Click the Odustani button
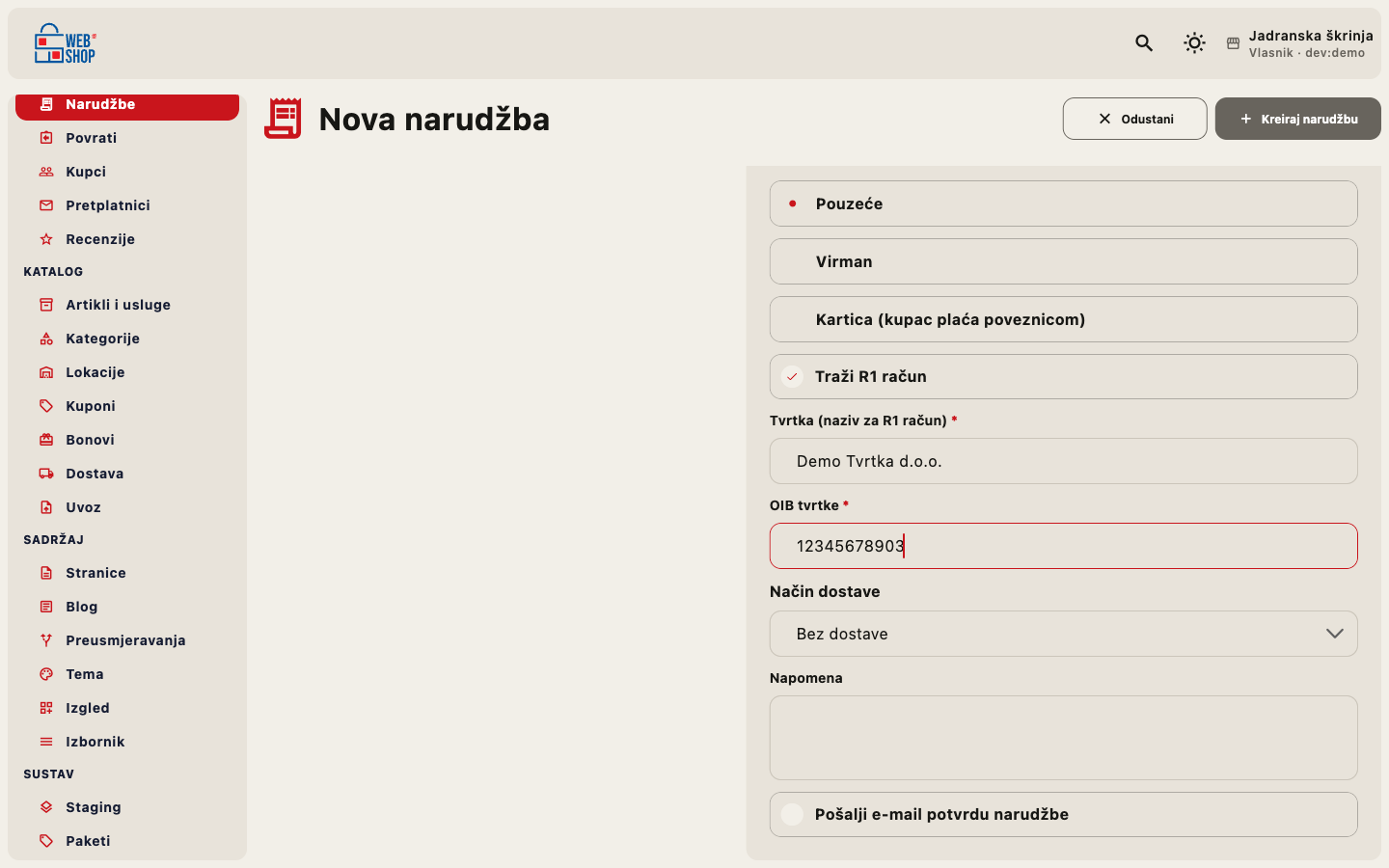Viewport: 1389px width, 868px height. click(1134, 119)
